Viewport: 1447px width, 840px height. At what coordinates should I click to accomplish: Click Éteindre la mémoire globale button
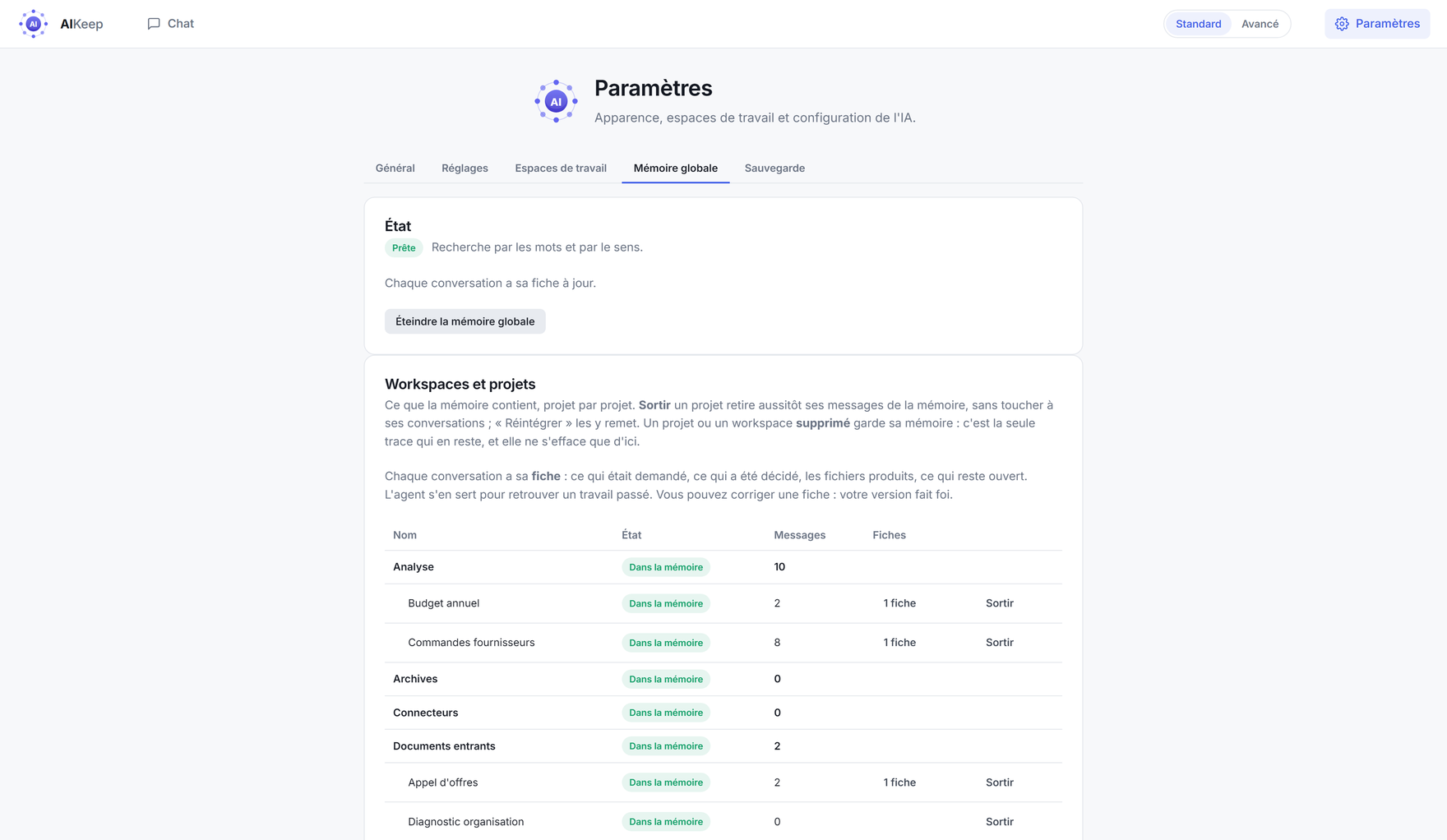point(465,321)
